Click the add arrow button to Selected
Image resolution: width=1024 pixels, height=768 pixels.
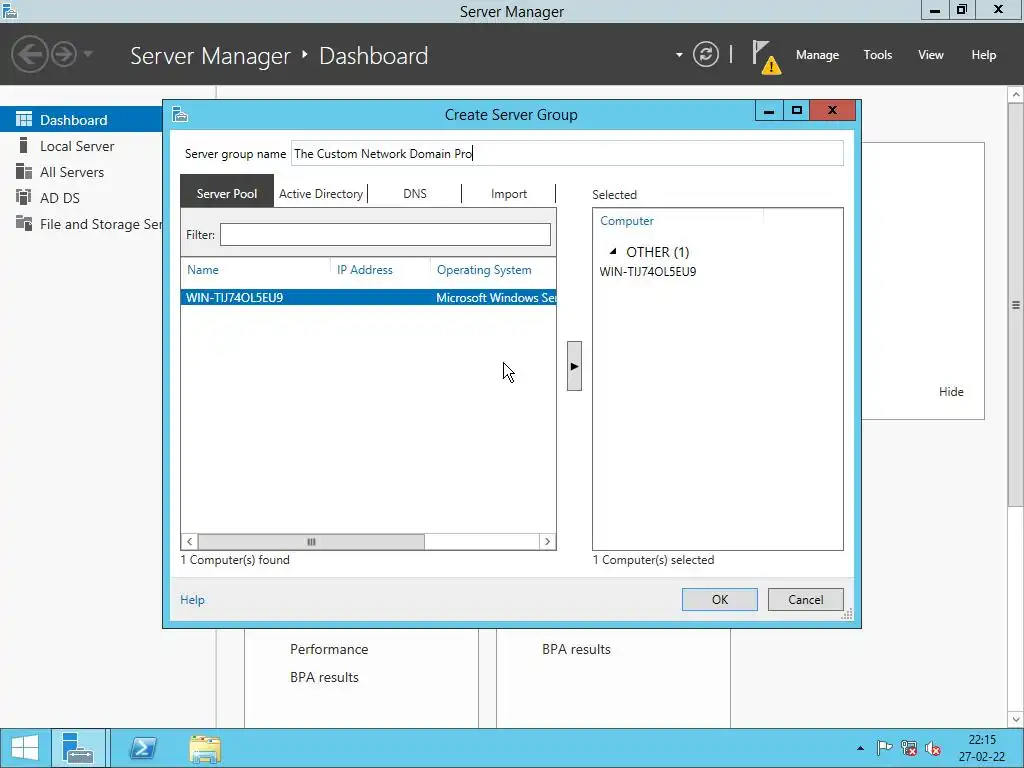pos(574,366)
